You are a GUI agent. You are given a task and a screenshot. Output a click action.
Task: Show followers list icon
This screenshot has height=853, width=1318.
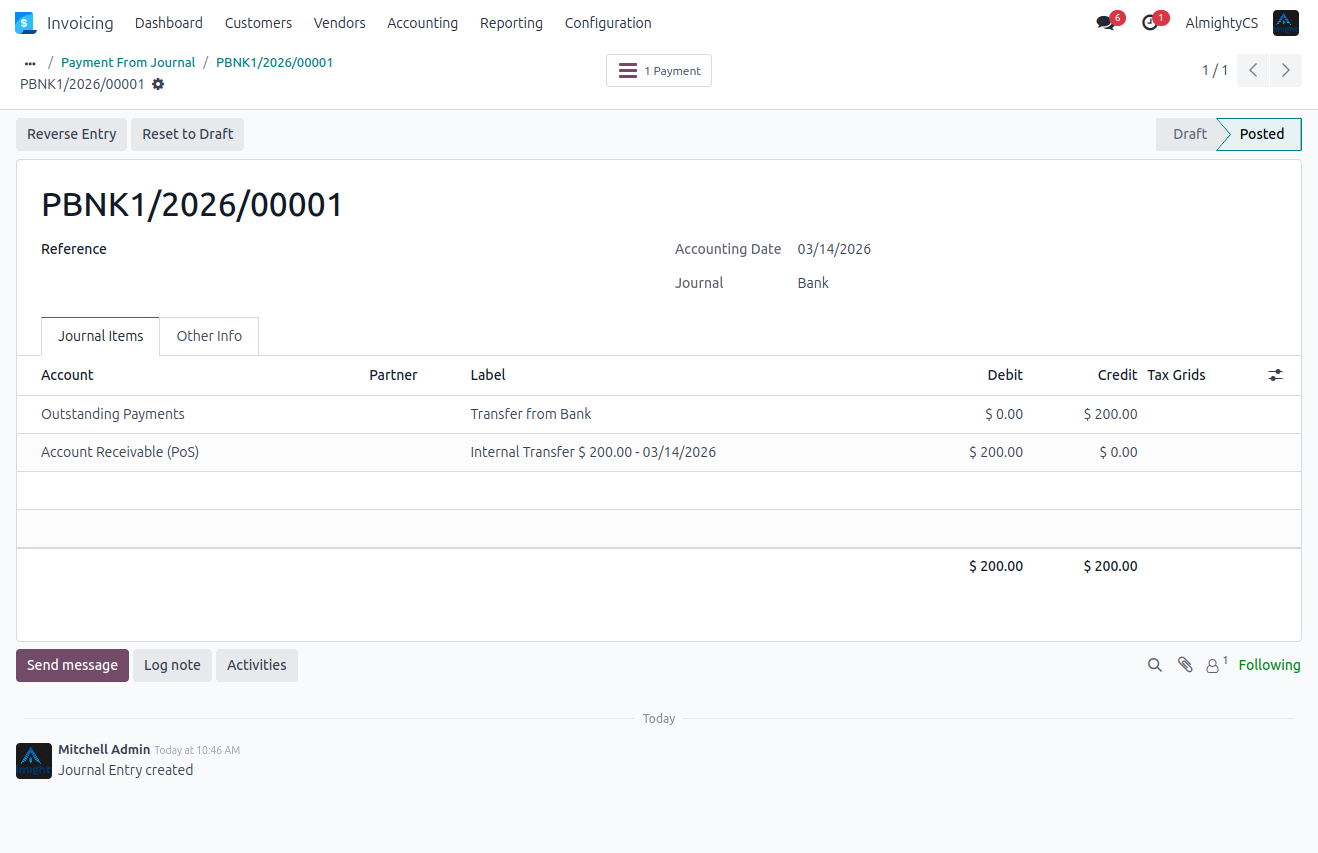click(x=1214, y=665)
